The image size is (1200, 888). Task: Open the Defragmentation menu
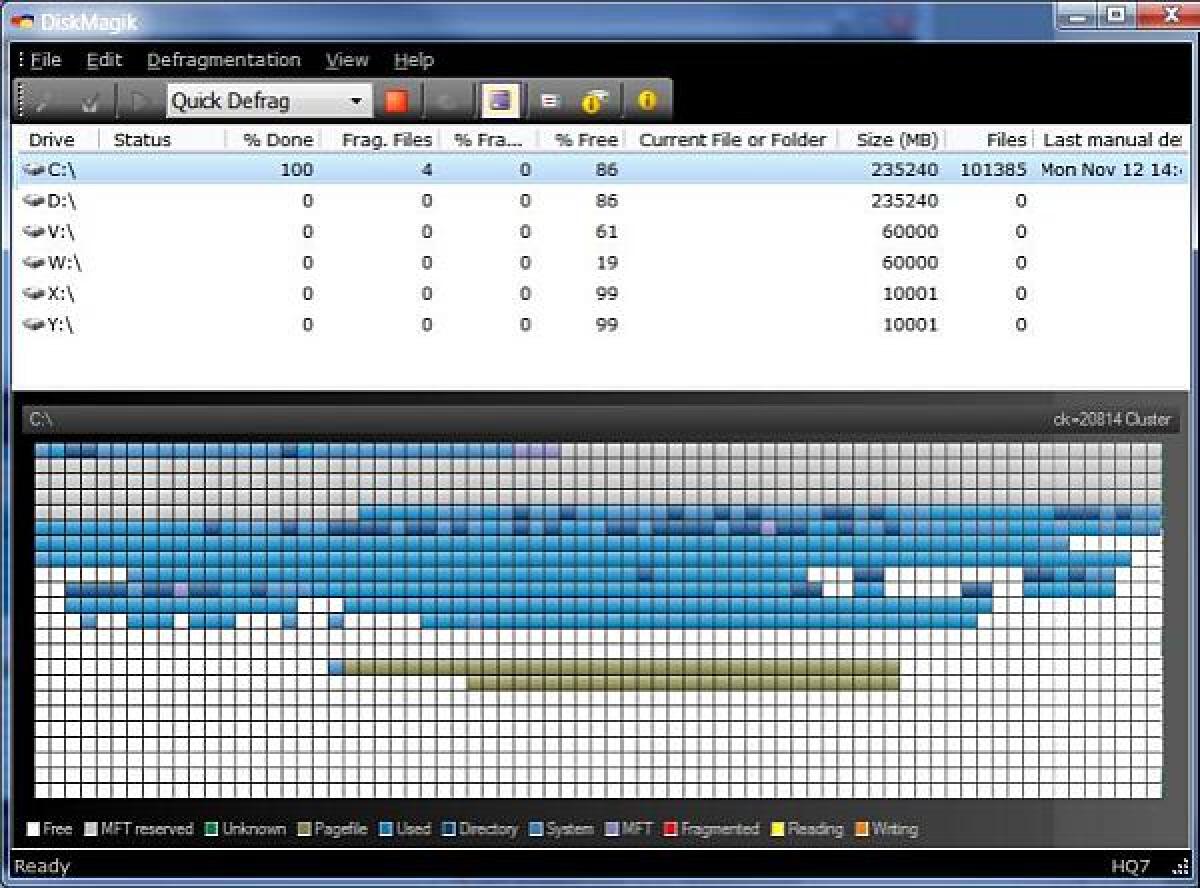click(x=224, y=60)
